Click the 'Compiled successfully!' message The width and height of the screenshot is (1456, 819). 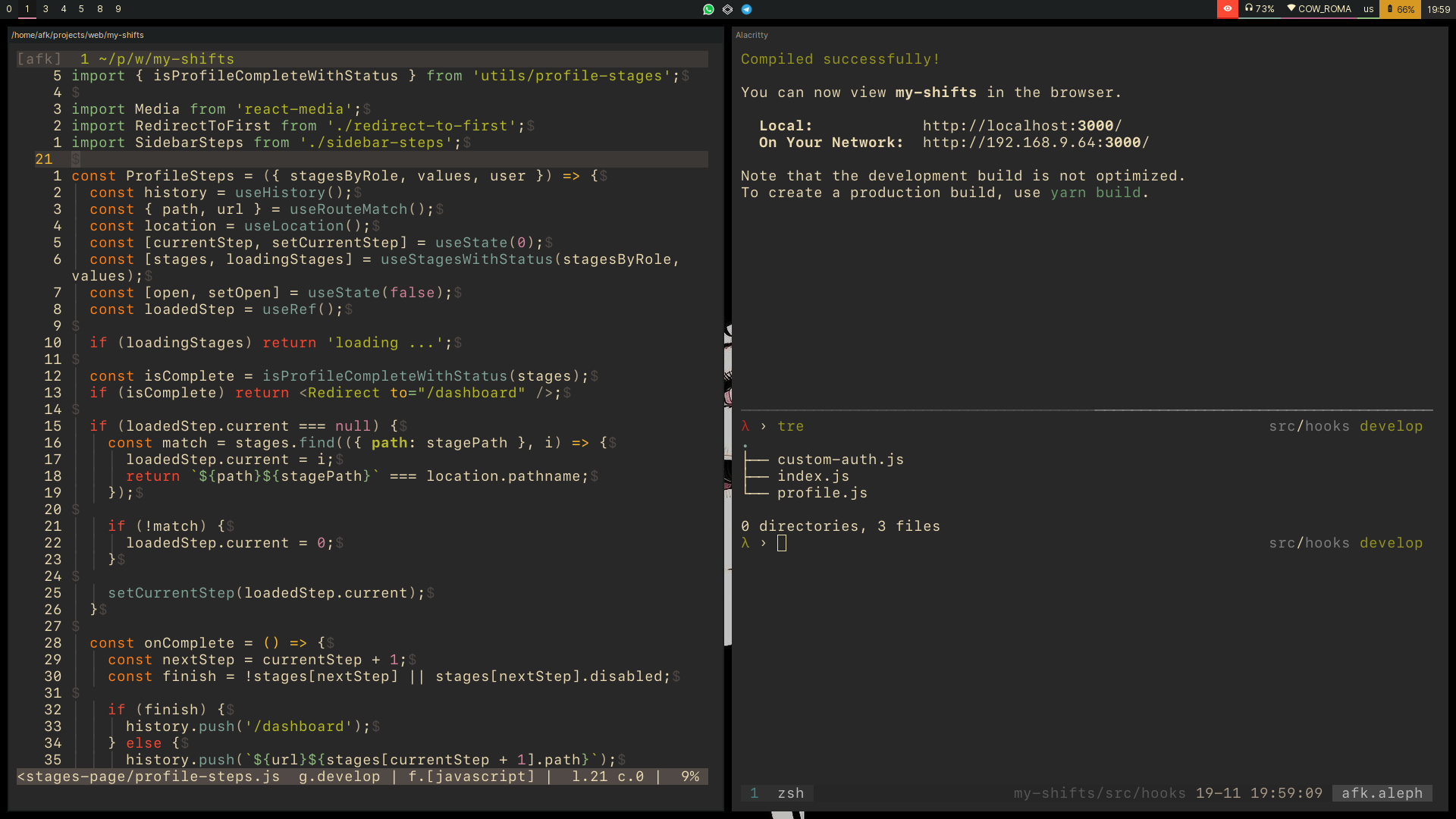tap(840, 59)
